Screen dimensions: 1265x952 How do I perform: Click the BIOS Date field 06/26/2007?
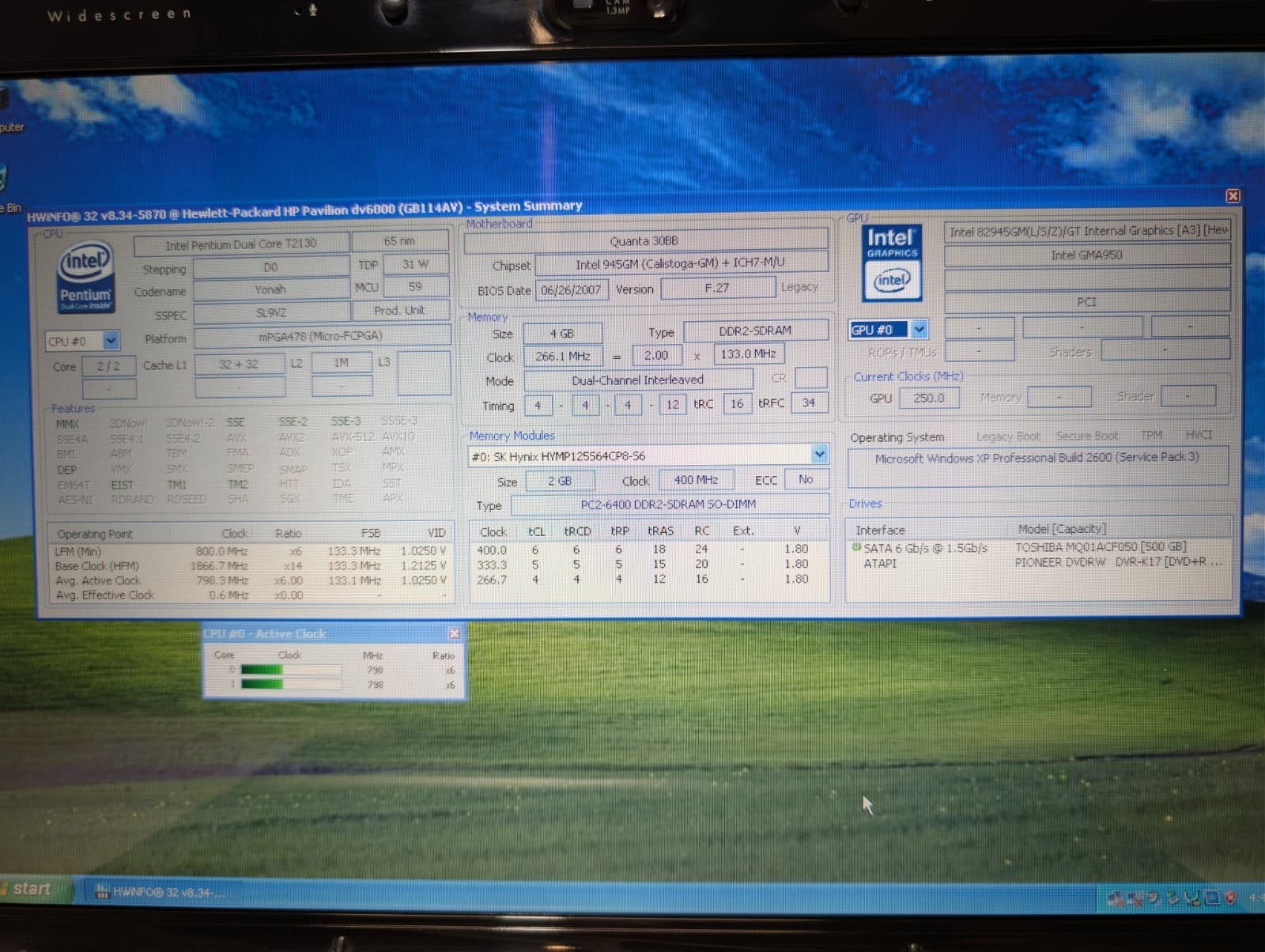[571, 290]
